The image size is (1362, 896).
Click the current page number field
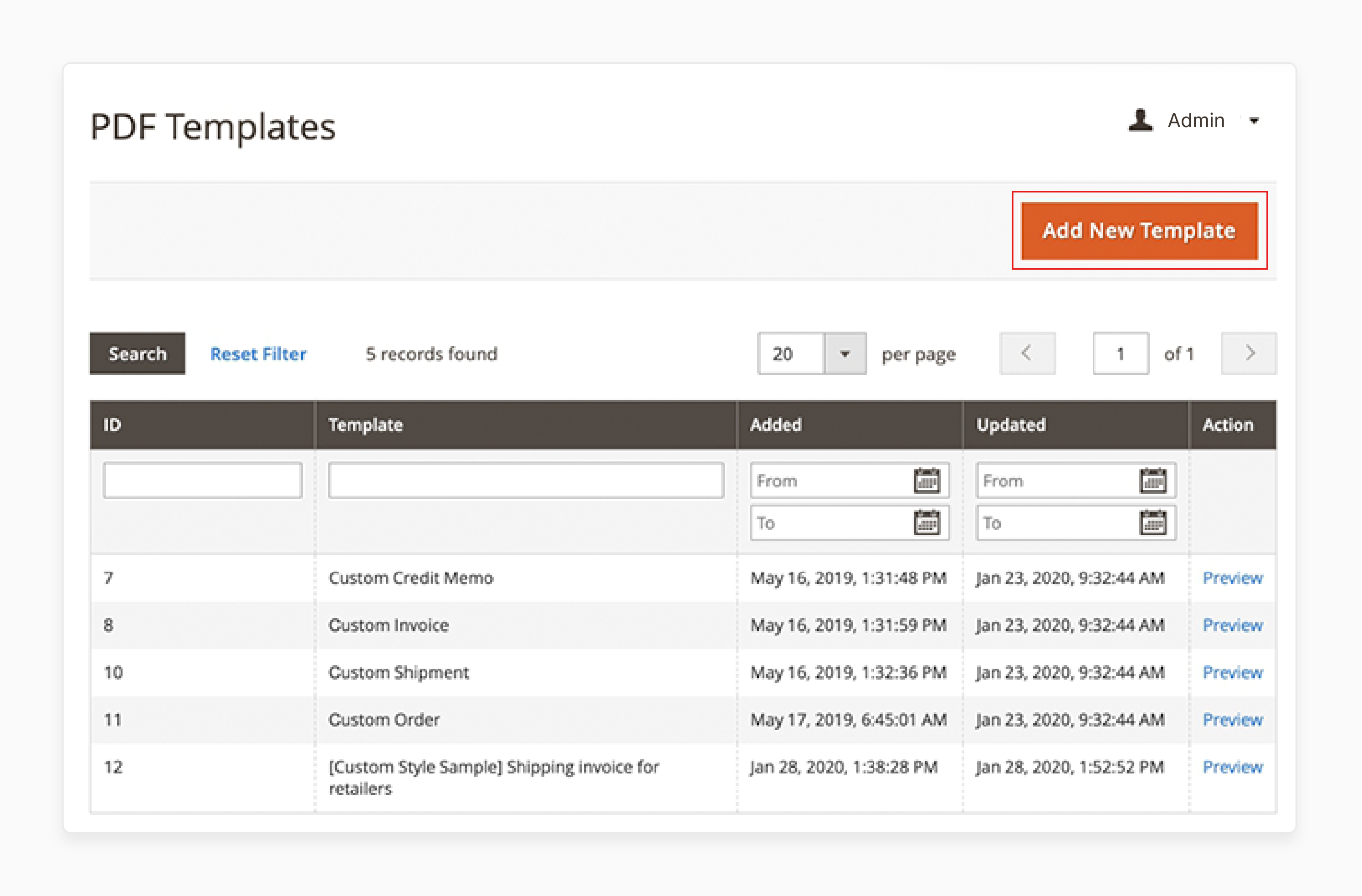pyautogui.click(x=1121, y=353)
